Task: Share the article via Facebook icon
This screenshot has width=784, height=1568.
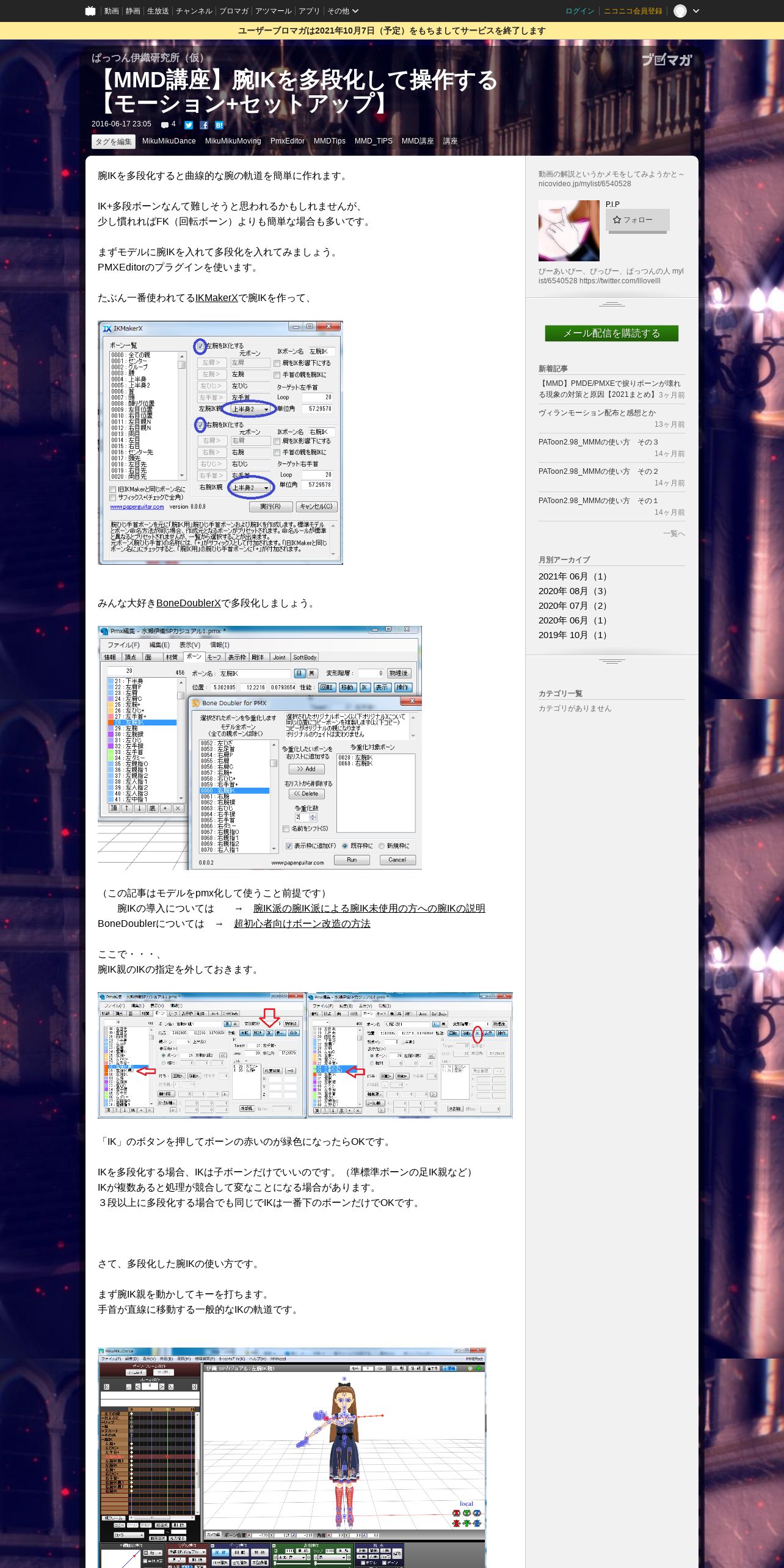Action: pyautogui.click(x=204, y=125)
